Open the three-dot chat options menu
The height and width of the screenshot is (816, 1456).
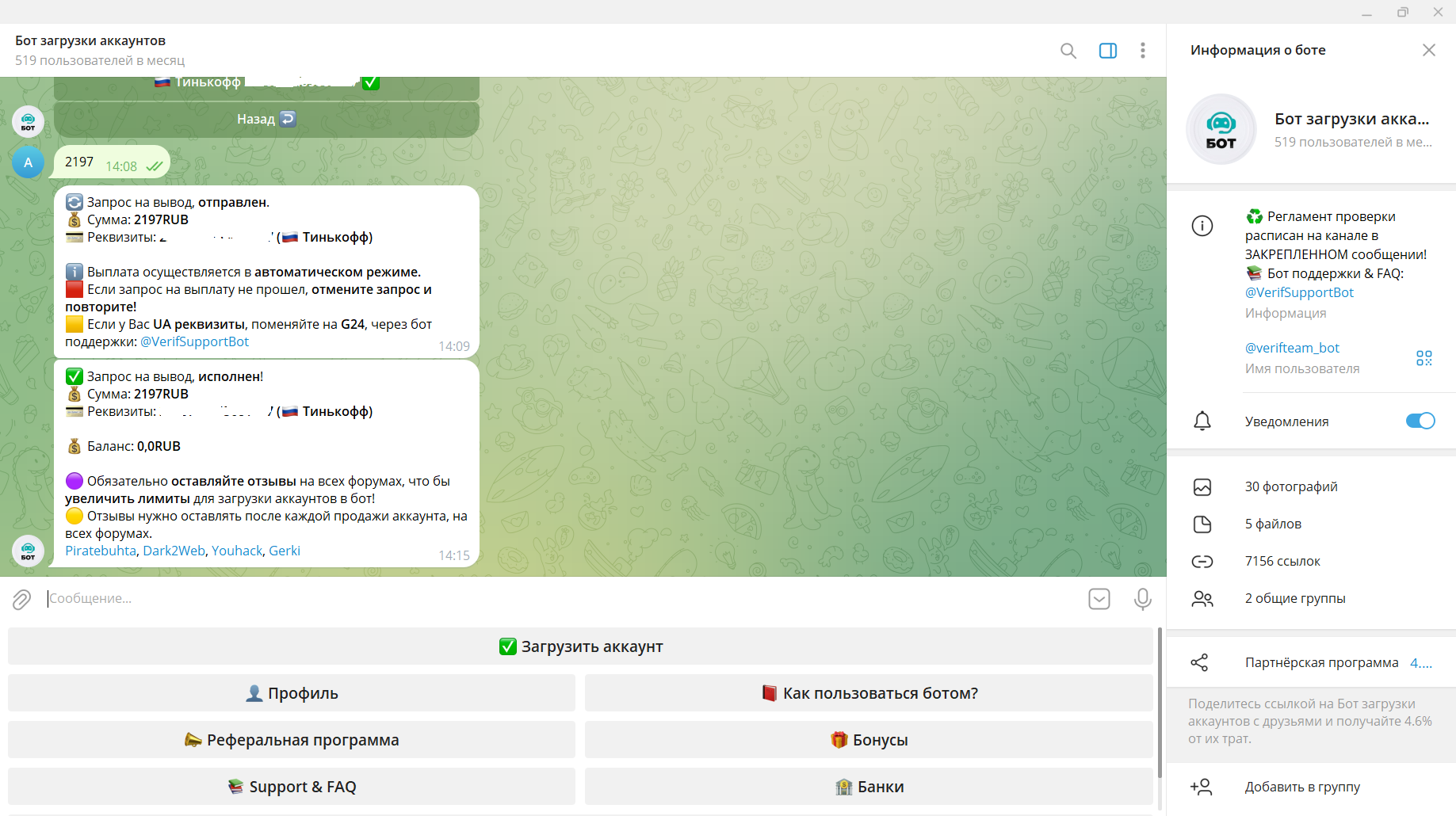point(1142,51)
